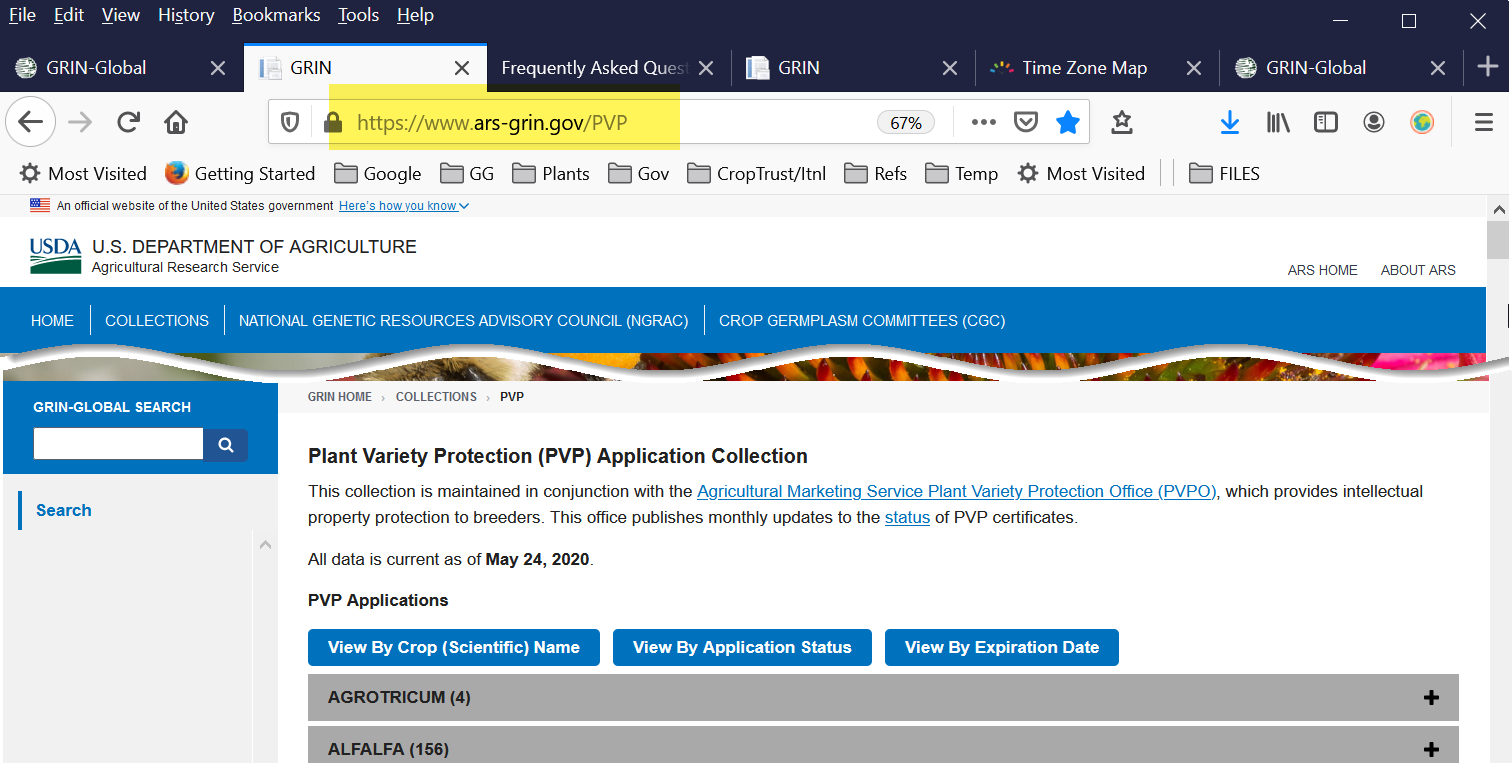Open the Refs bookmarks folder
This screenshot has width=1512, height=763.
pyautogui.click(x=876, y=173)
